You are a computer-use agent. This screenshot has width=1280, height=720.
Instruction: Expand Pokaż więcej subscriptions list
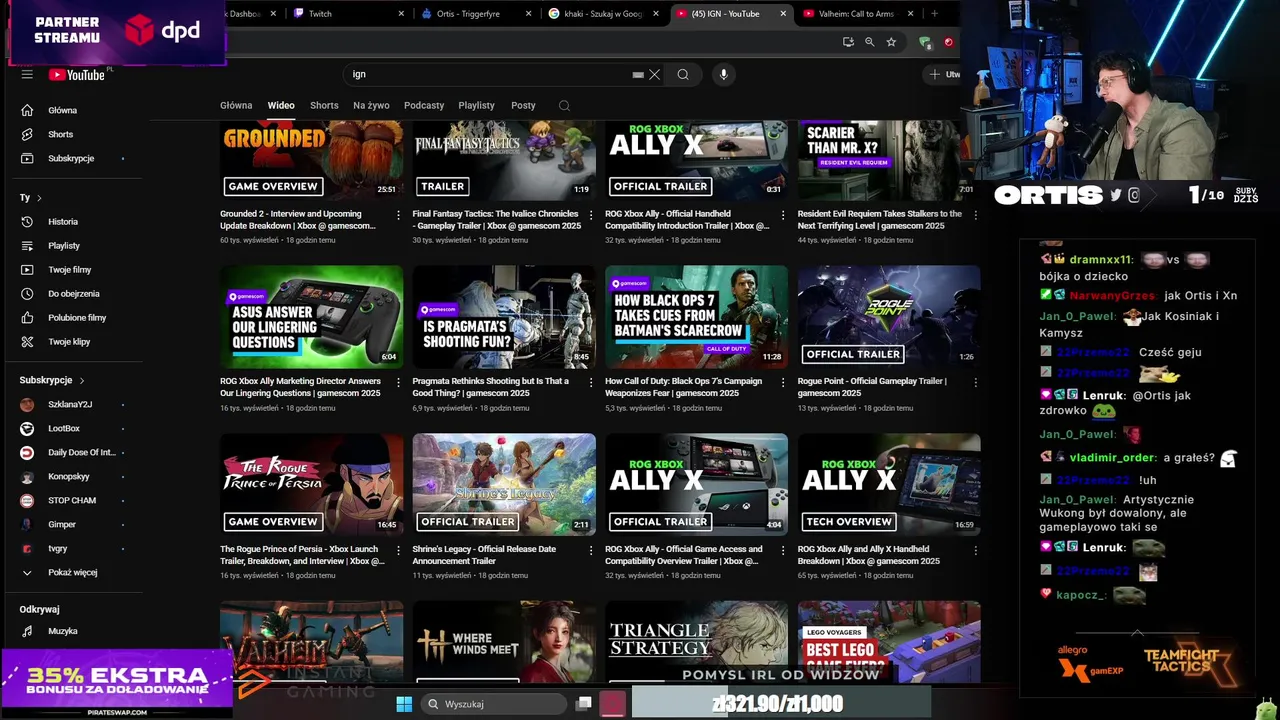(70, 572)
